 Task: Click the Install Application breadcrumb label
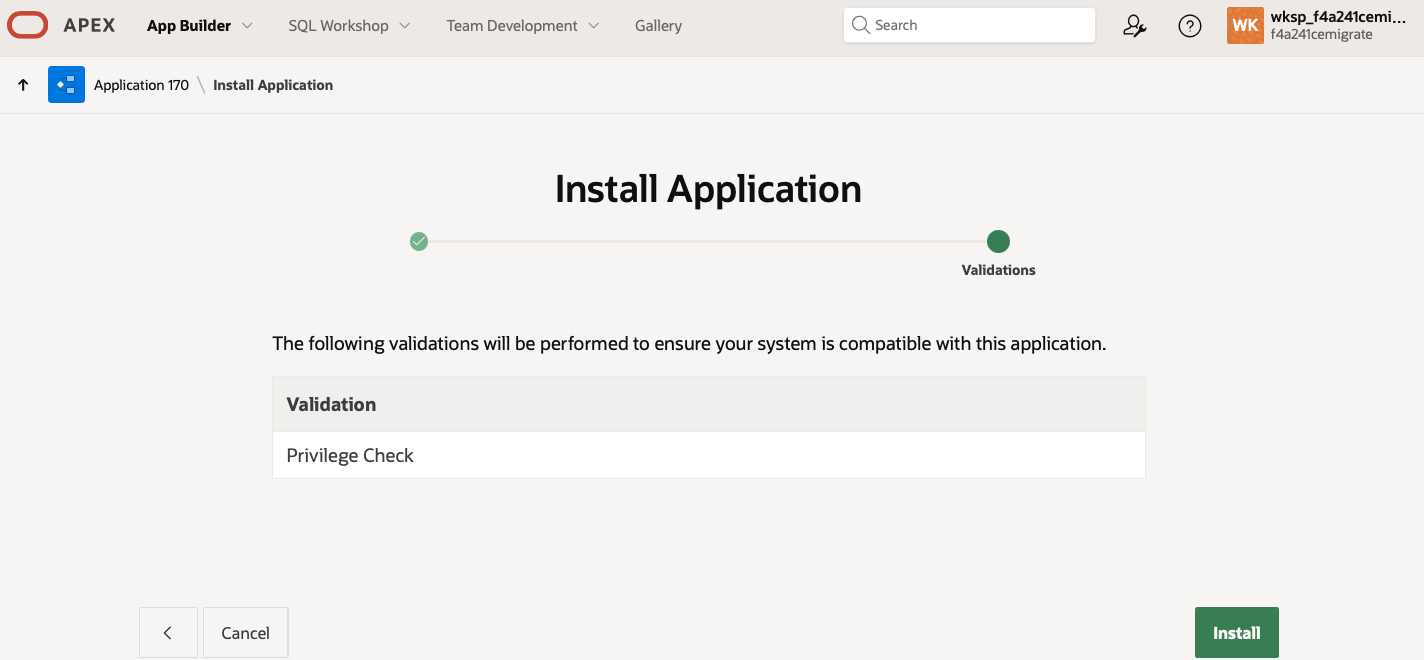click(x=272, y=84)
